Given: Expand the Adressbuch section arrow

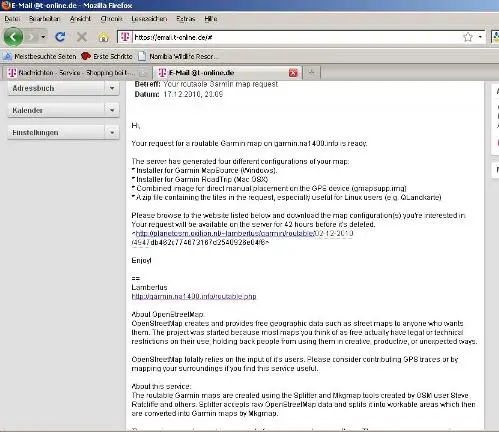Looking at the screenshot, I should click(x=112, y=88).
